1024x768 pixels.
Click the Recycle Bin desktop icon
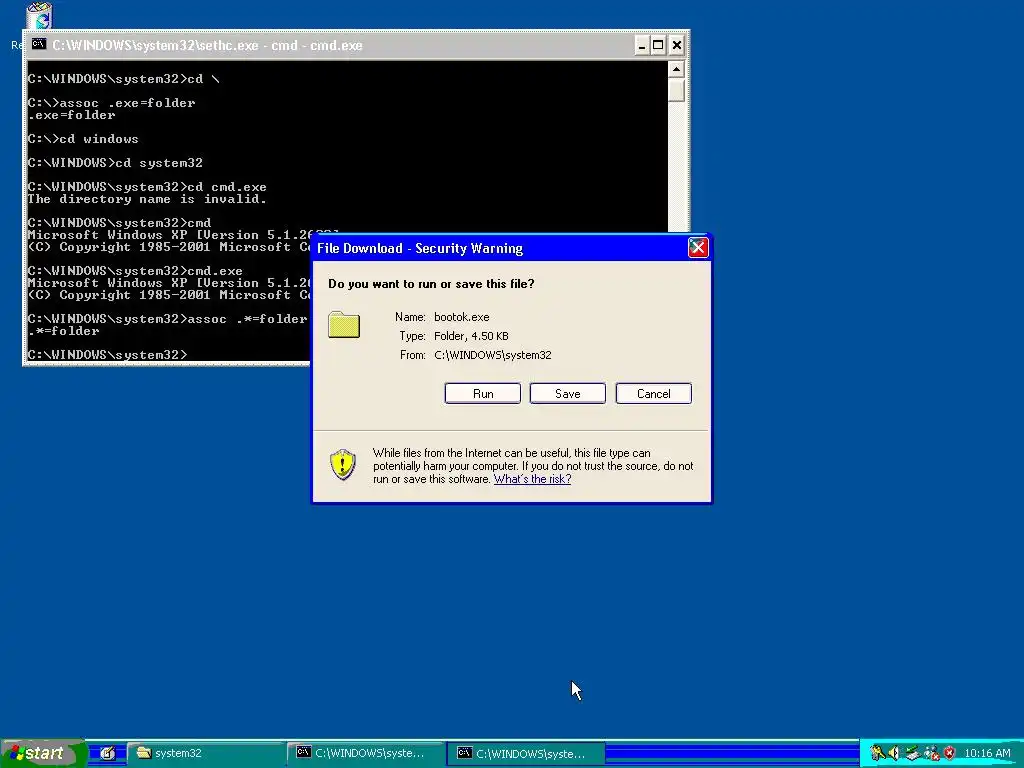click(x=39, y=16)
